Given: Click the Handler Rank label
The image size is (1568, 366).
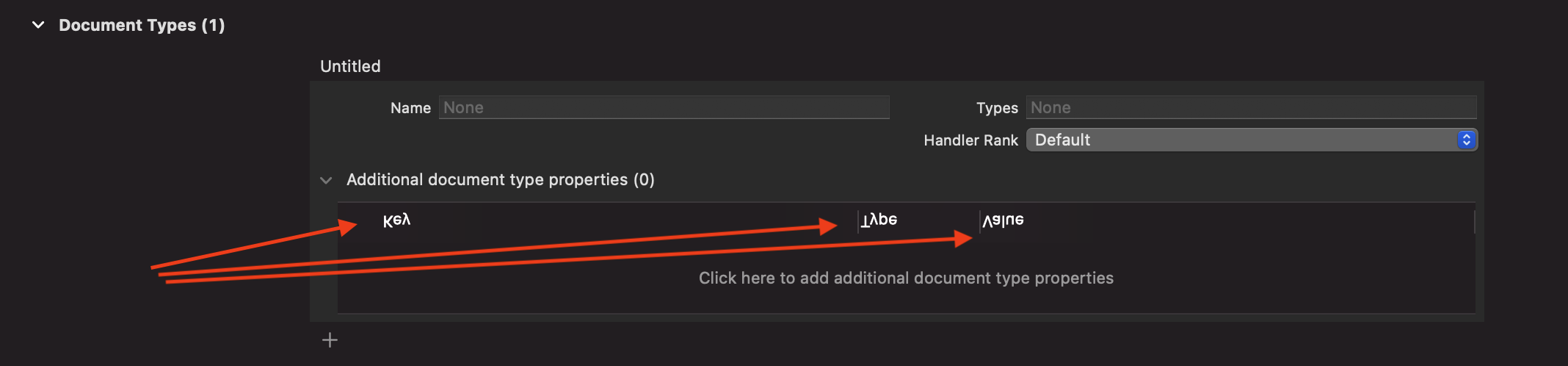Looking at the screenshot, I should (970, 140).
